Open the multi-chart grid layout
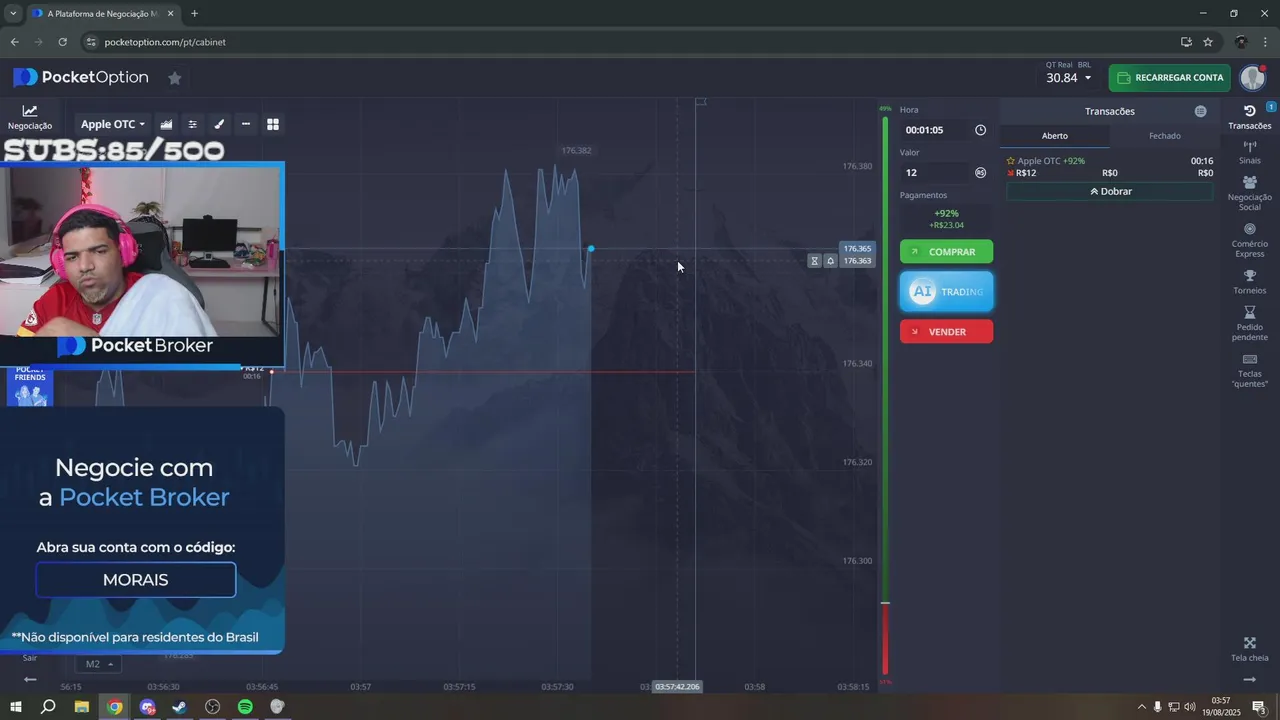1280x720 pixels. point(272,124)
